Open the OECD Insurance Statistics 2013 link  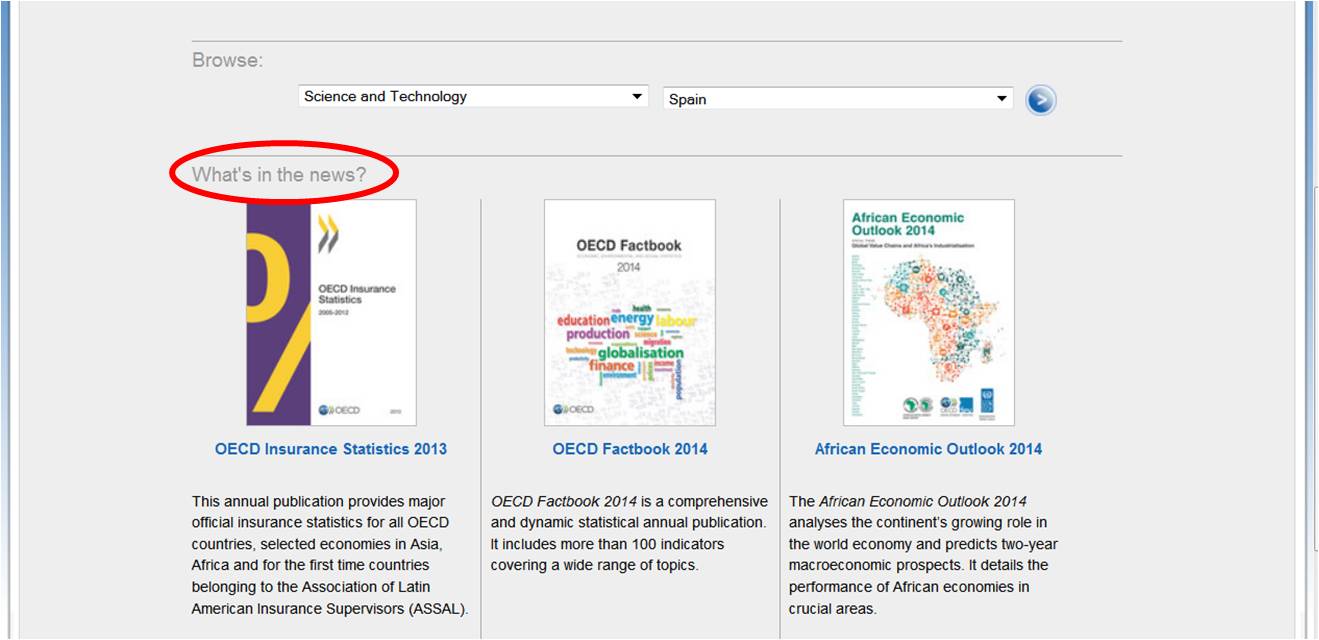pyautogui.click(x=331, y=449)
